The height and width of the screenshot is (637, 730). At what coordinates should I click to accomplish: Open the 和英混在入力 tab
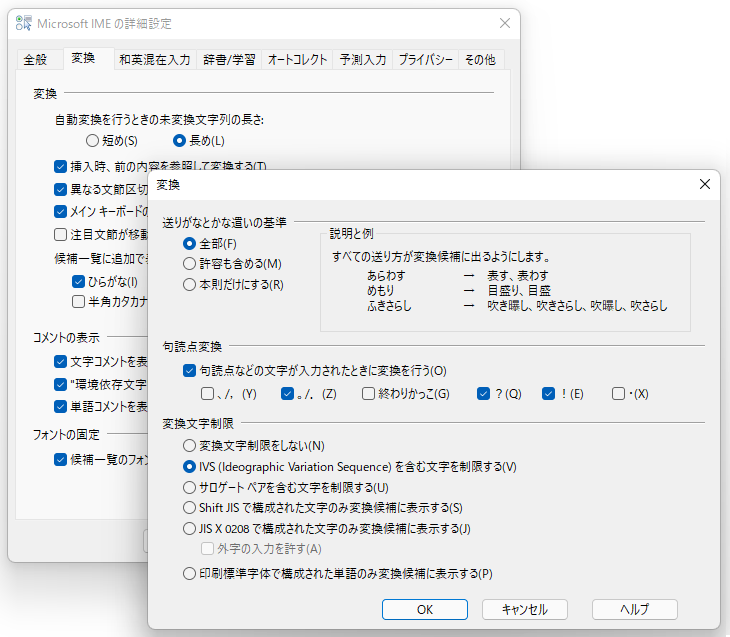pyautogui.click(x=155, y=60)
